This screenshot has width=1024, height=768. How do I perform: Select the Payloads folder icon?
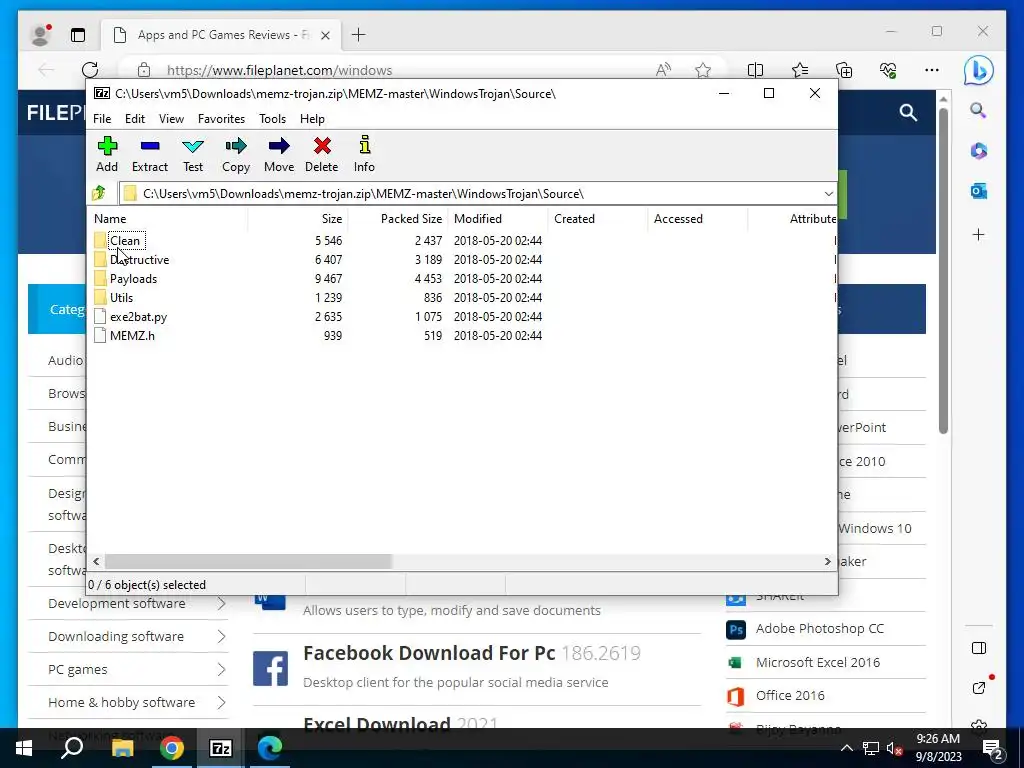tap(100, 278)
